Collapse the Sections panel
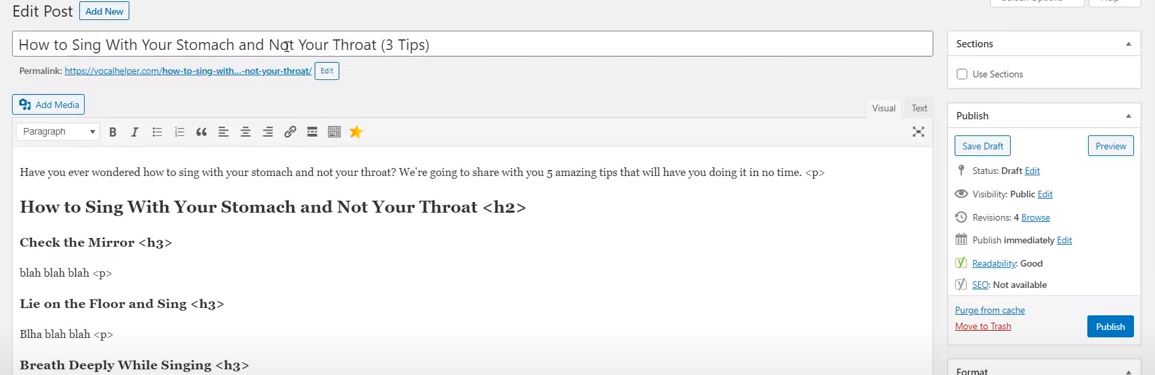Image resolution: width=1155 pixels, height=375 pixels. click(1128, 44)
